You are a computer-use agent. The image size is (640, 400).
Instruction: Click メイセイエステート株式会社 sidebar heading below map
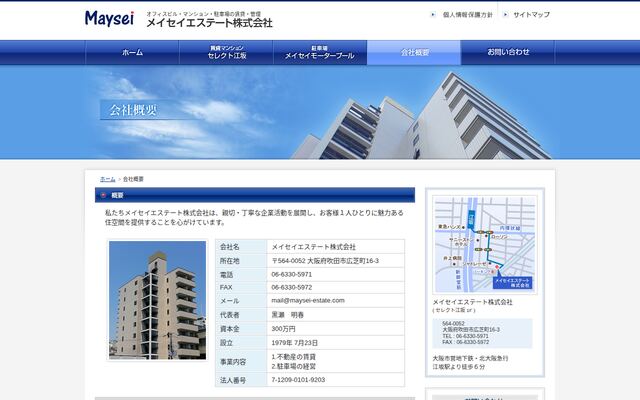(x=472, y=302)
